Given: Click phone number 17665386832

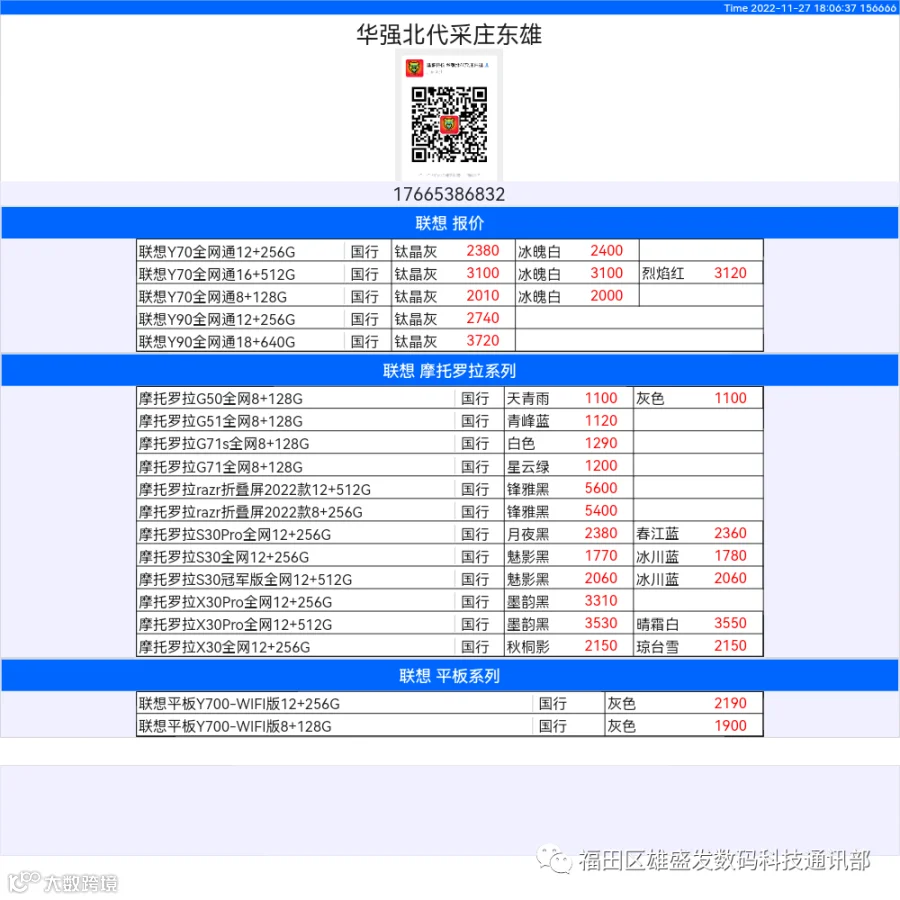Looking at the screenshot, I should (x=449, y=194).
